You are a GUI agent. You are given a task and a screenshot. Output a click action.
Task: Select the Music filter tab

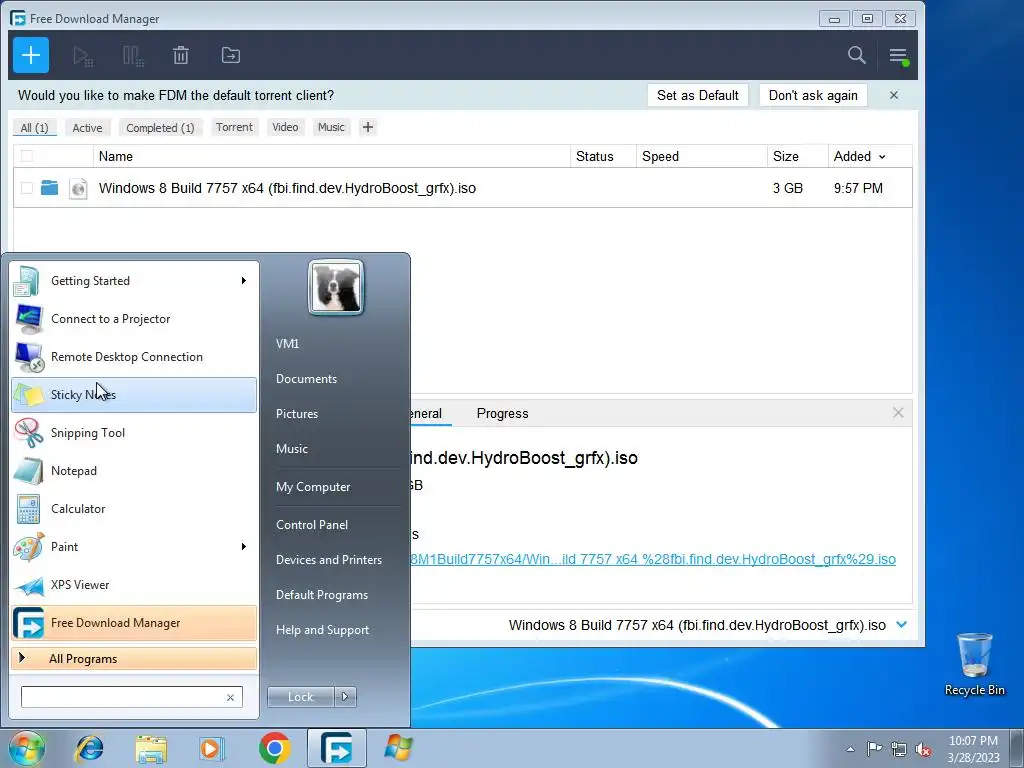click(331, 127)
